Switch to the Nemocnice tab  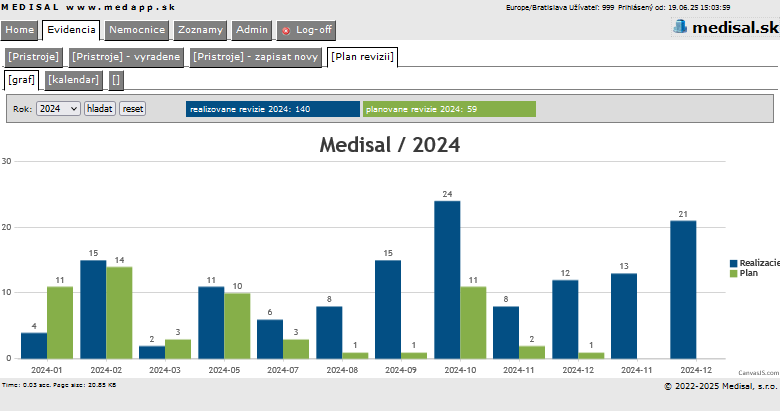(137, 30)
